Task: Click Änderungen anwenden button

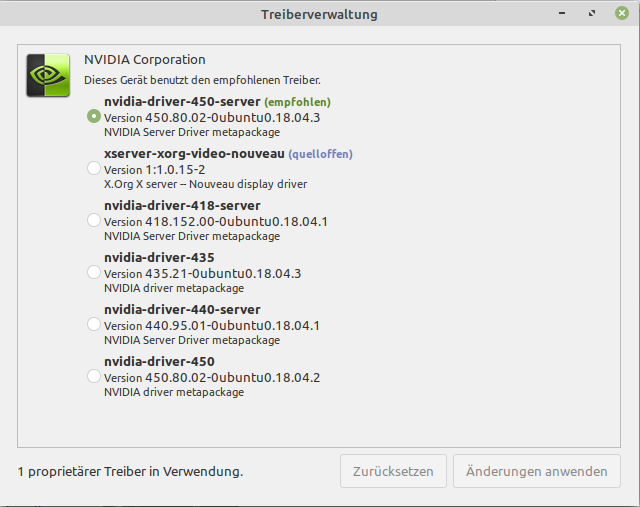Action: point(537,471)
